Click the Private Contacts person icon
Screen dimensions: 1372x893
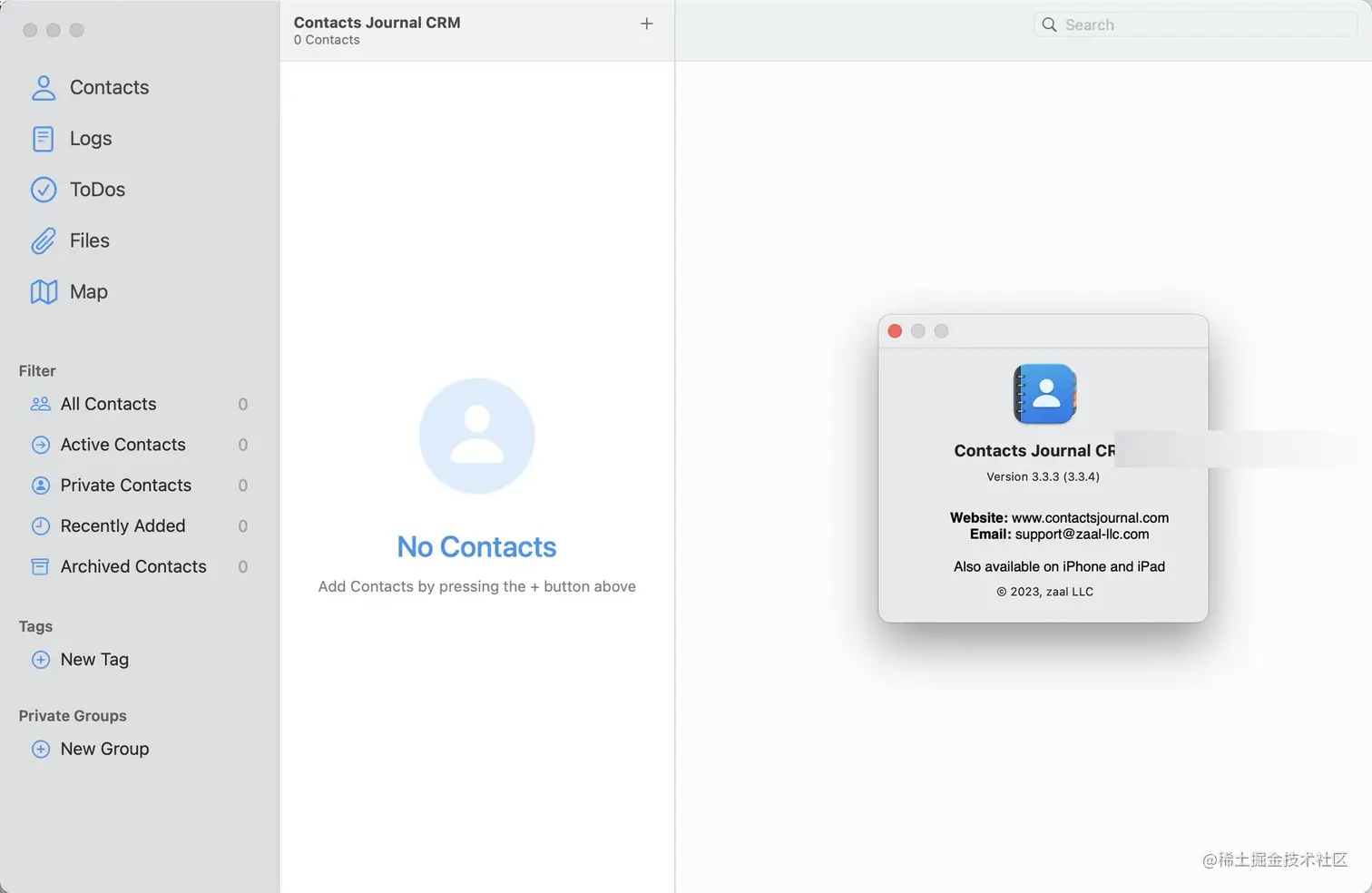click(x=41, y=486)
